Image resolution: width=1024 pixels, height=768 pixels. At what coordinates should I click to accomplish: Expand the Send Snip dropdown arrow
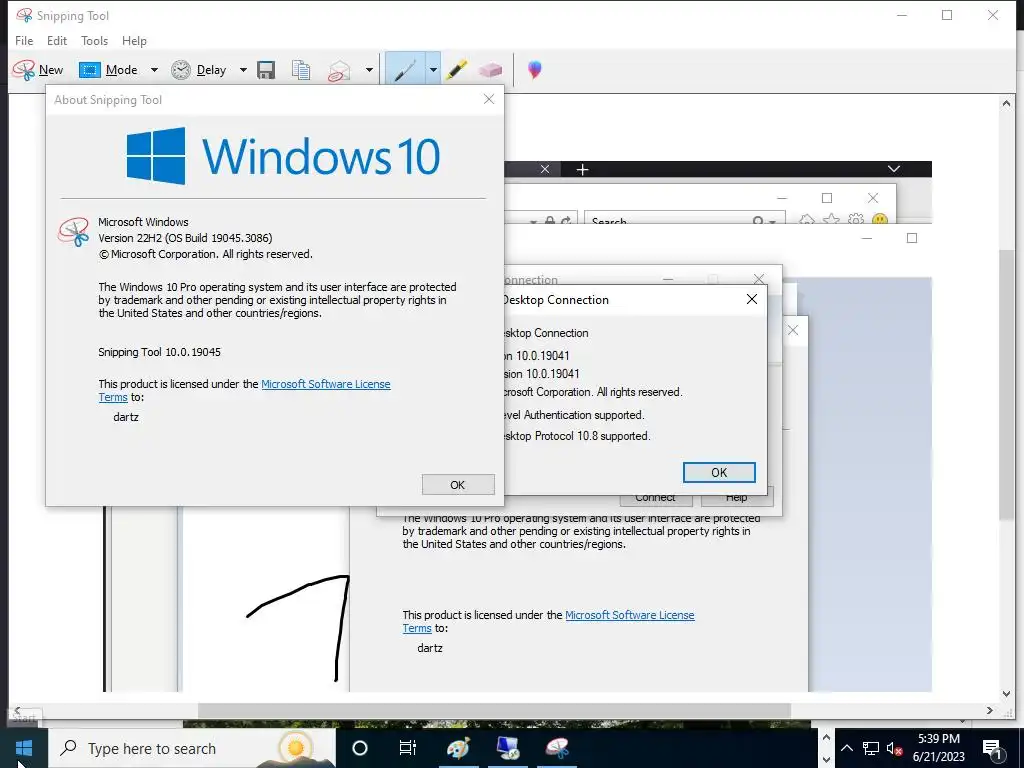click(x=369, y=70)
